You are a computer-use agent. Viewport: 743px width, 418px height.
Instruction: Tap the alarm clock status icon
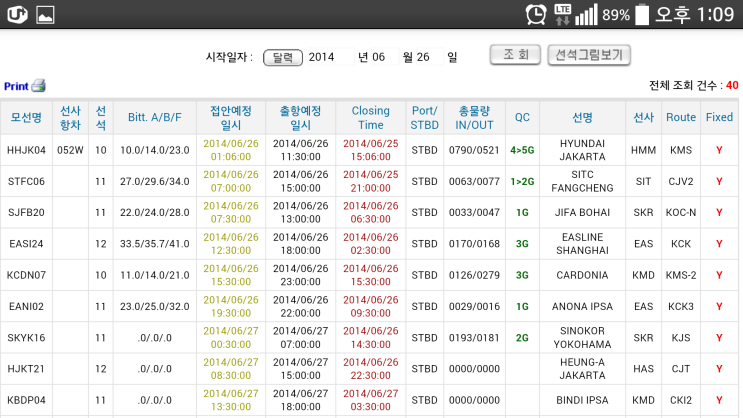pos(536,15)
